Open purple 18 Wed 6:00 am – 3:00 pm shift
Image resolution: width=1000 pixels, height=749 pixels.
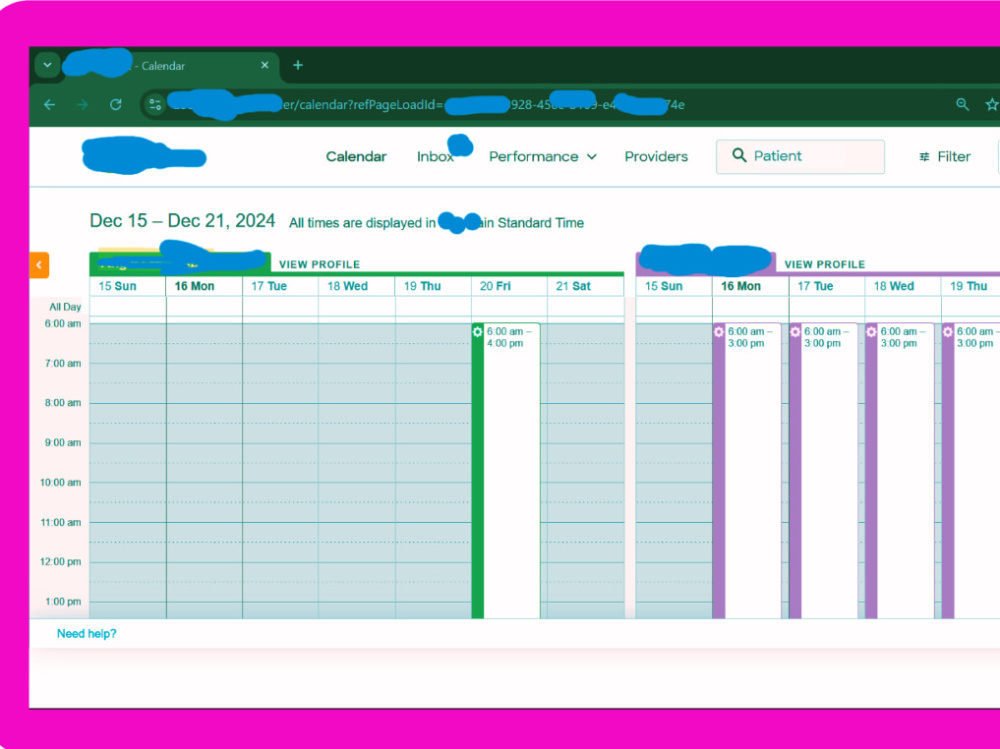point(900,471)
